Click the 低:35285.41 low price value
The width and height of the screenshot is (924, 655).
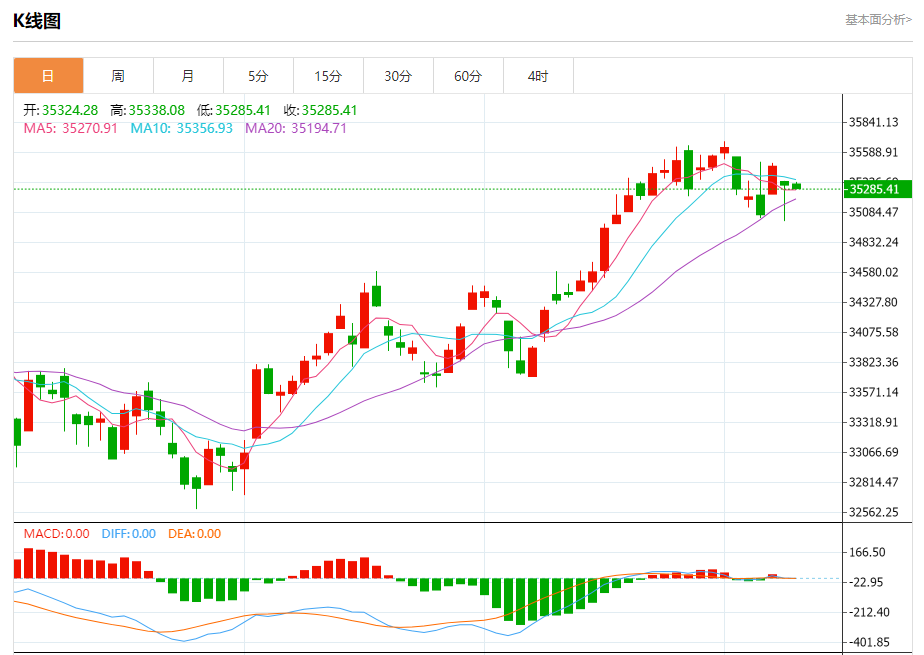tap(234, 110)
